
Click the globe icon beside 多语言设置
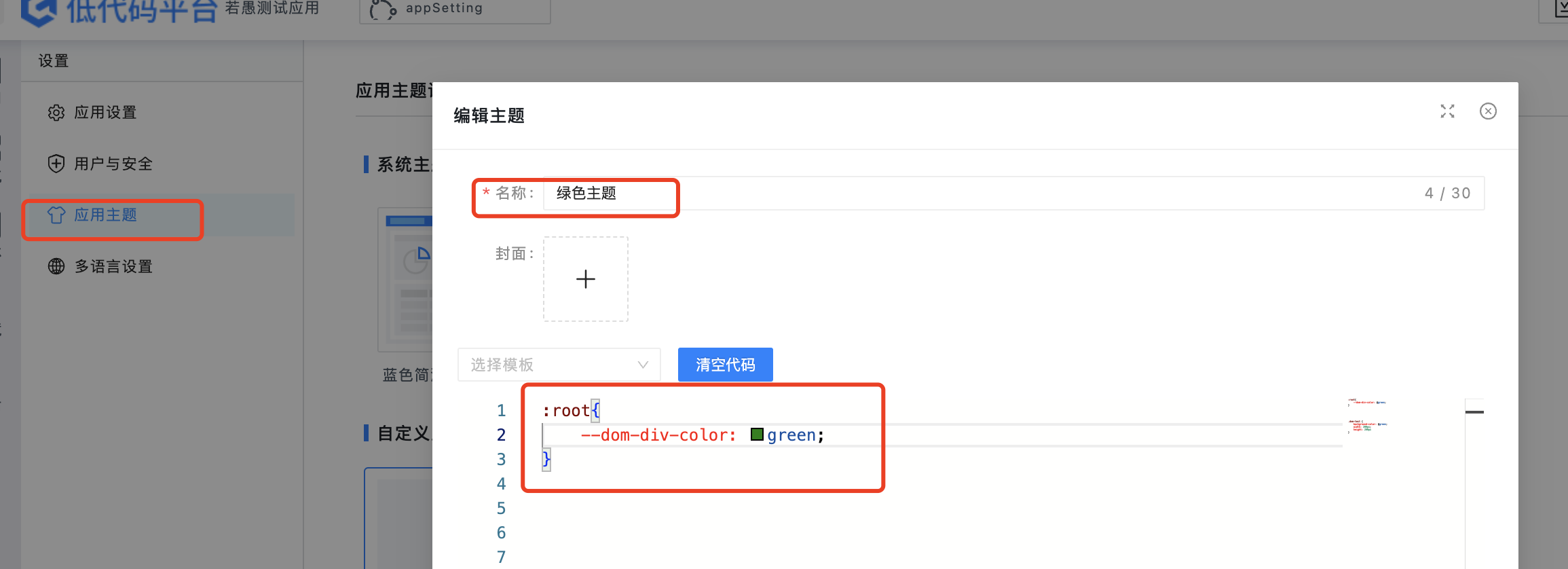(56, 266)
